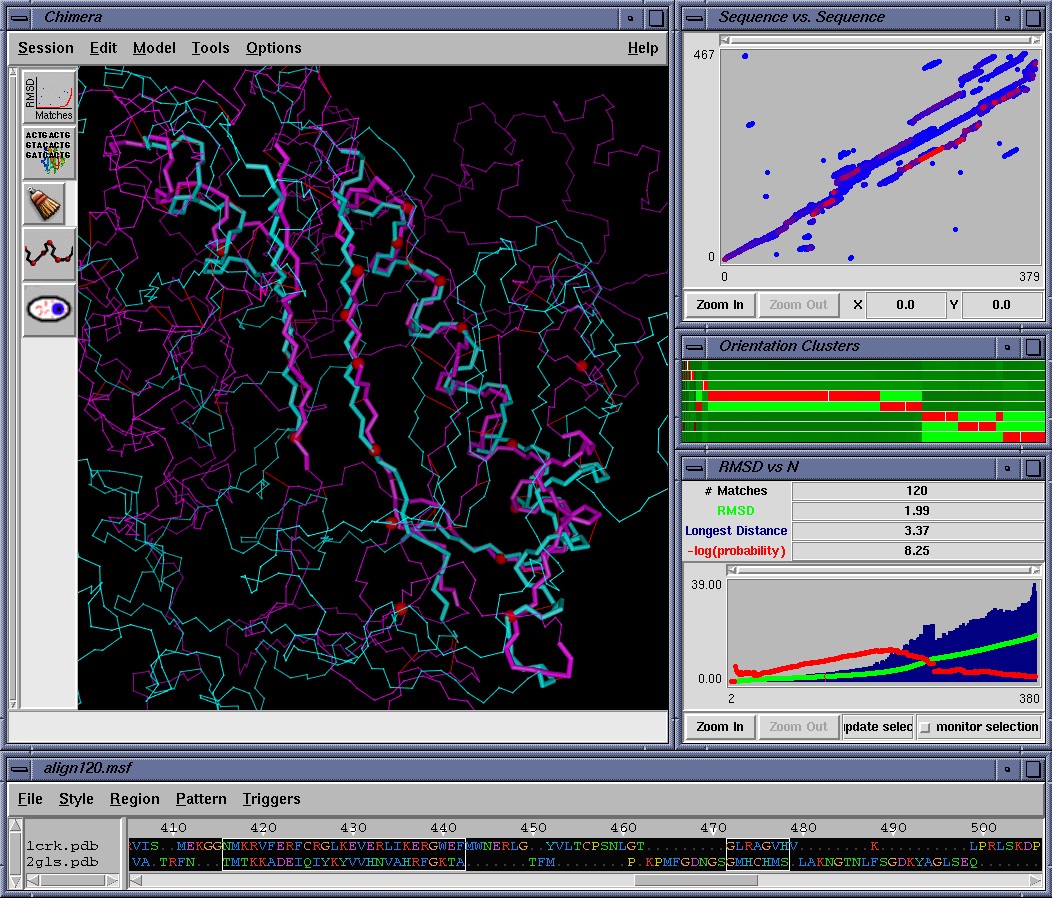Viewport: 1052px width, 898px height.
Task: Click Zoom In under RMSD vs N plot
Action: (x=720, y=727)
